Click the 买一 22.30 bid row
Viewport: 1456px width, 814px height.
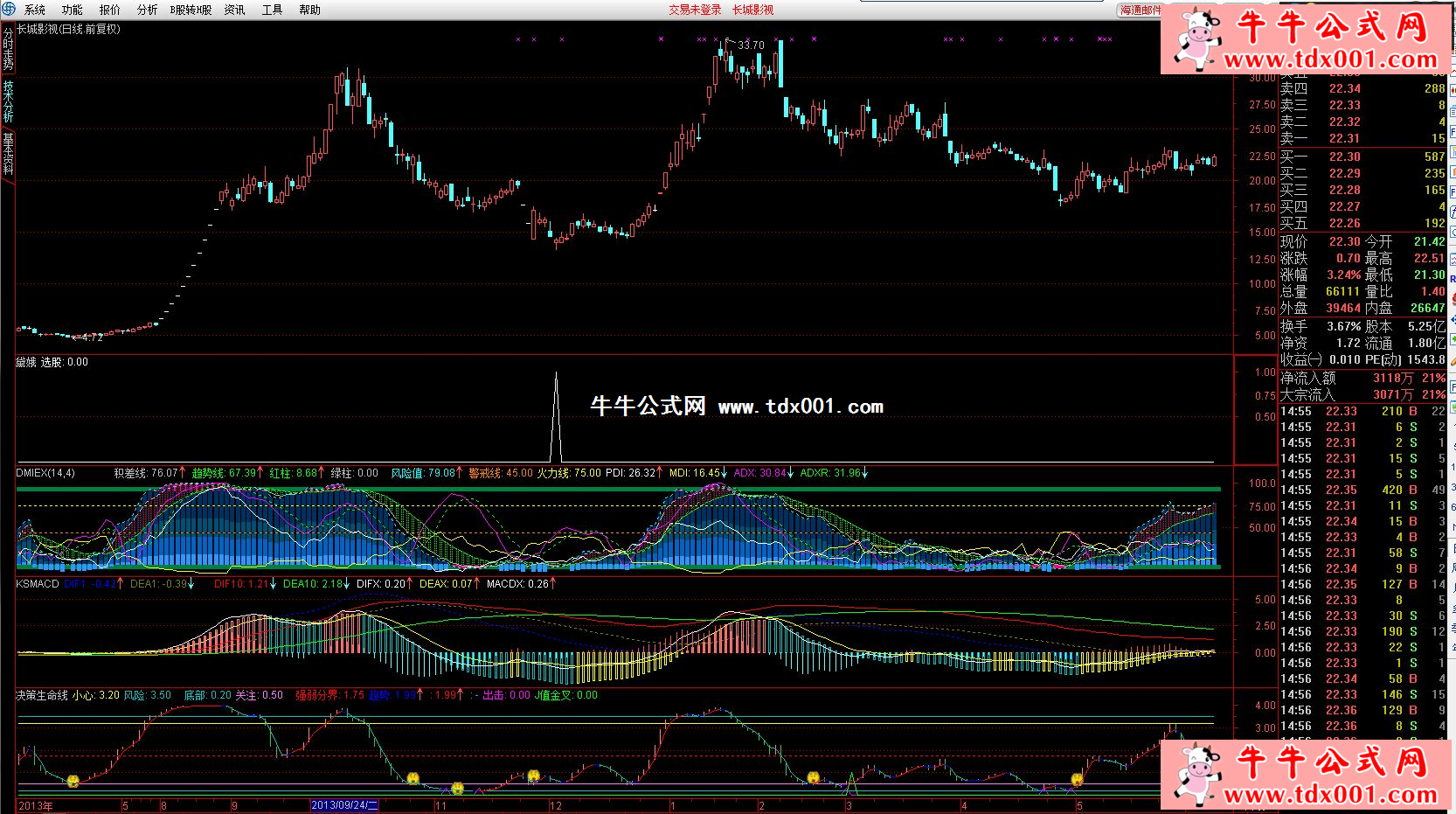click(x=1362, y=157)
